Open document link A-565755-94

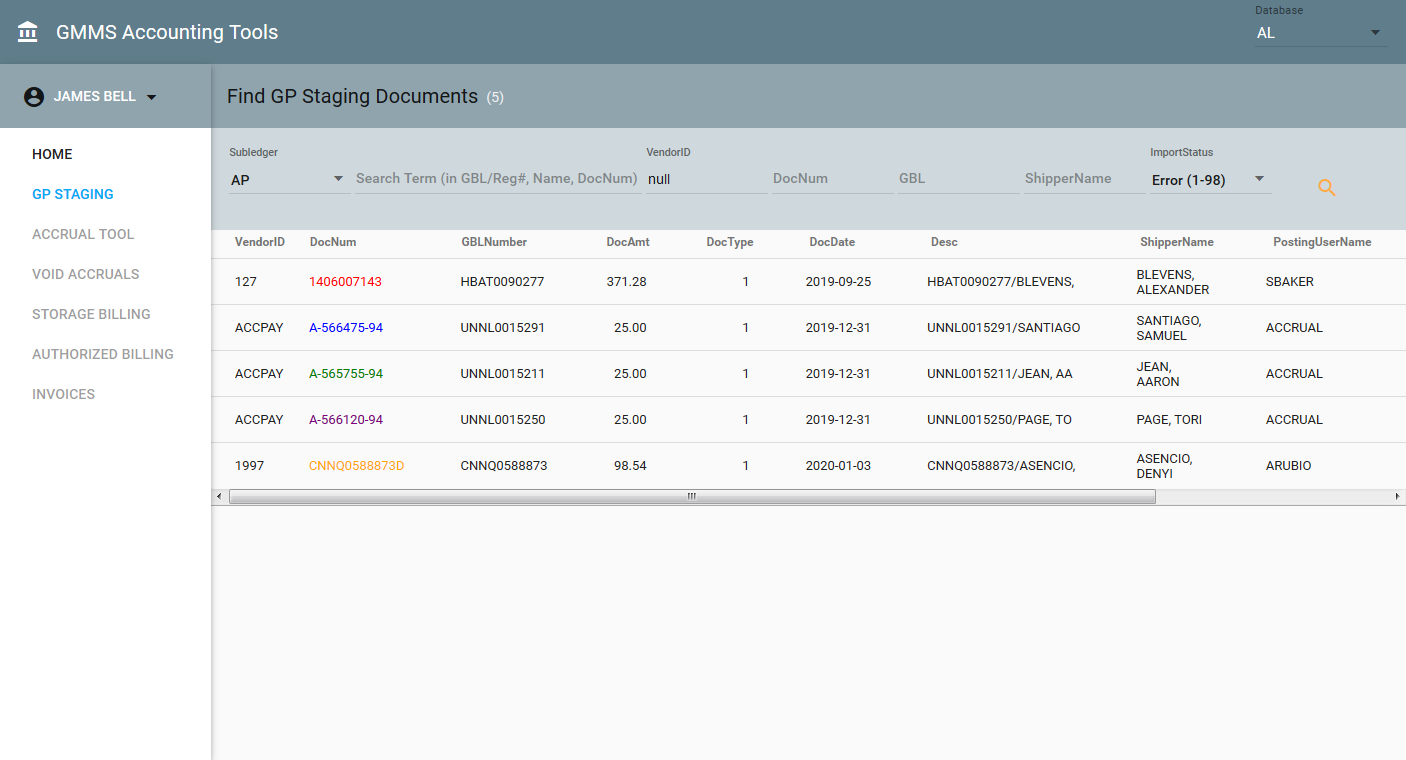pyautogui.click(x=346, y=374)
